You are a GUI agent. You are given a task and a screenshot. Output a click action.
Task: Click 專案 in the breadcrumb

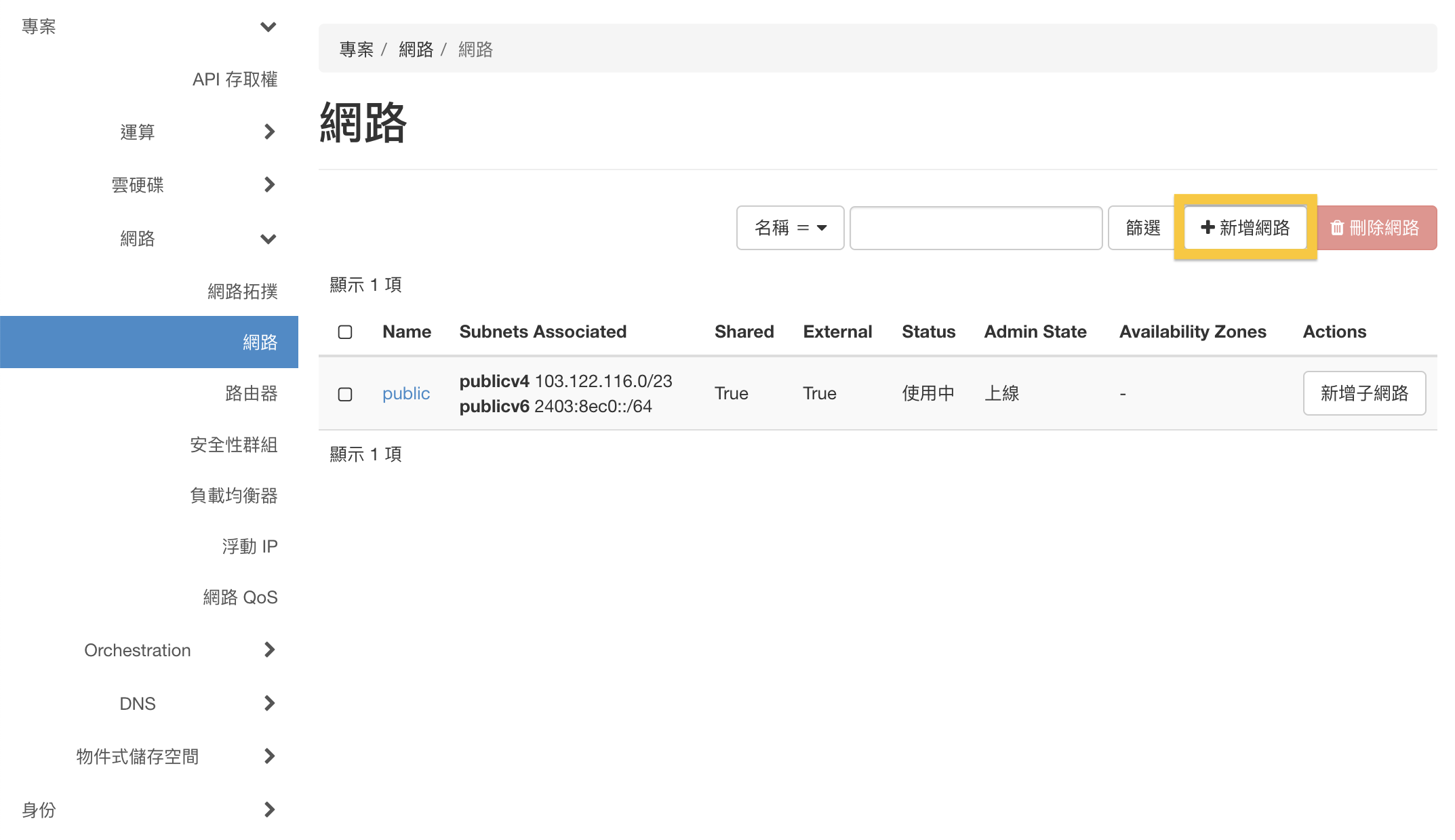356,49
